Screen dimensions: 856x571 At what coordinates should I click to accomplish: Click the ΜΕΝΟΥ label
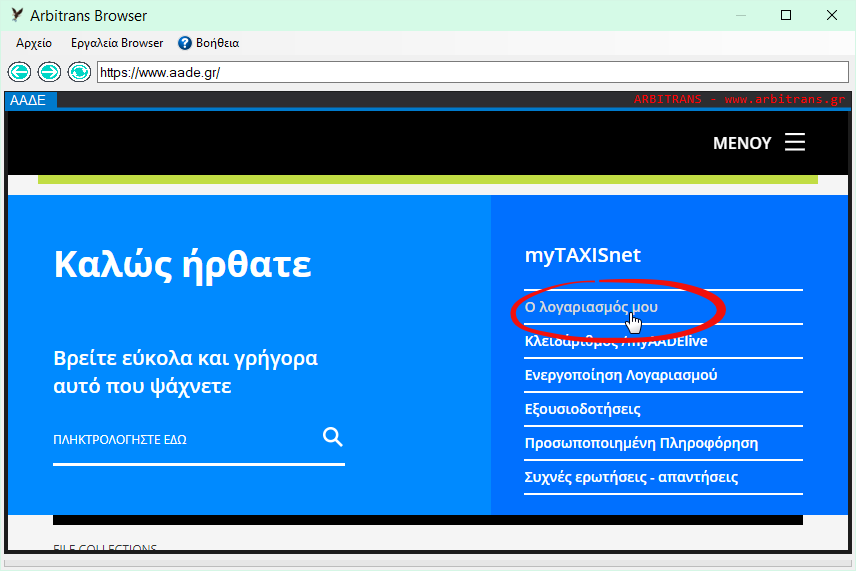click(742, 143)
